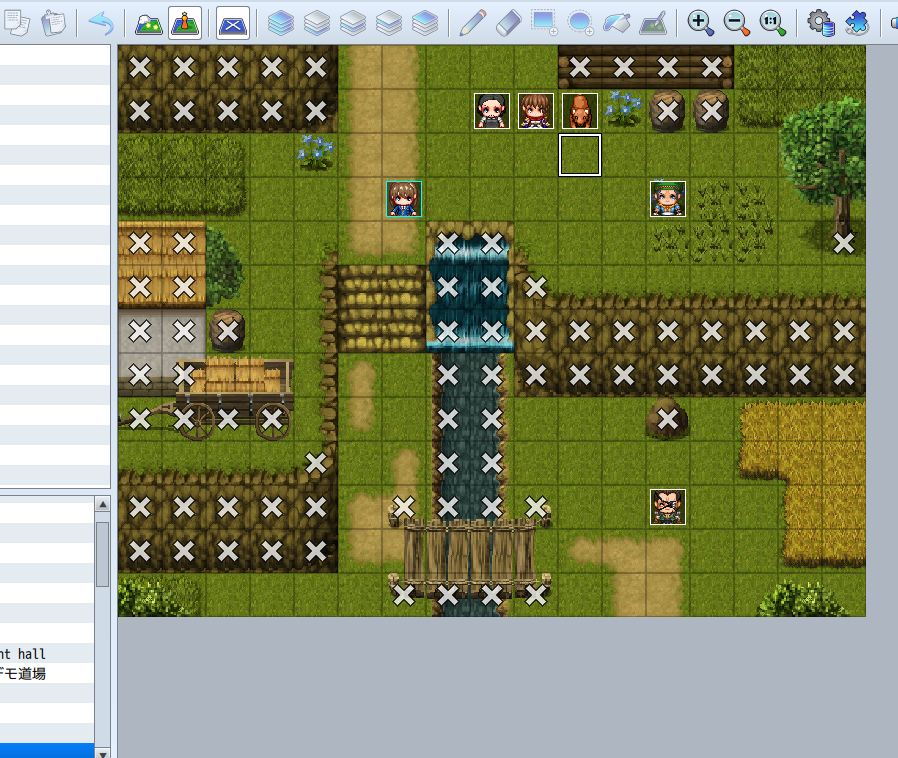Toggle the blue X passability display button
Viewport: 898px width, 758px height.
(233, 23)
